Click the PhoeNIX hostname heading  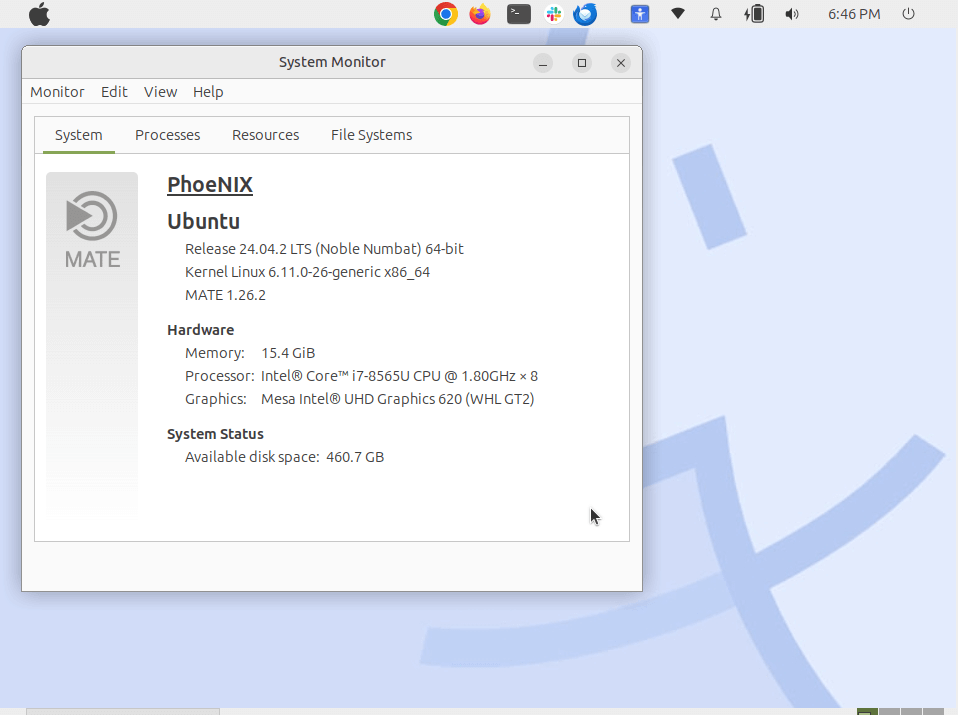tap(210, 185)
